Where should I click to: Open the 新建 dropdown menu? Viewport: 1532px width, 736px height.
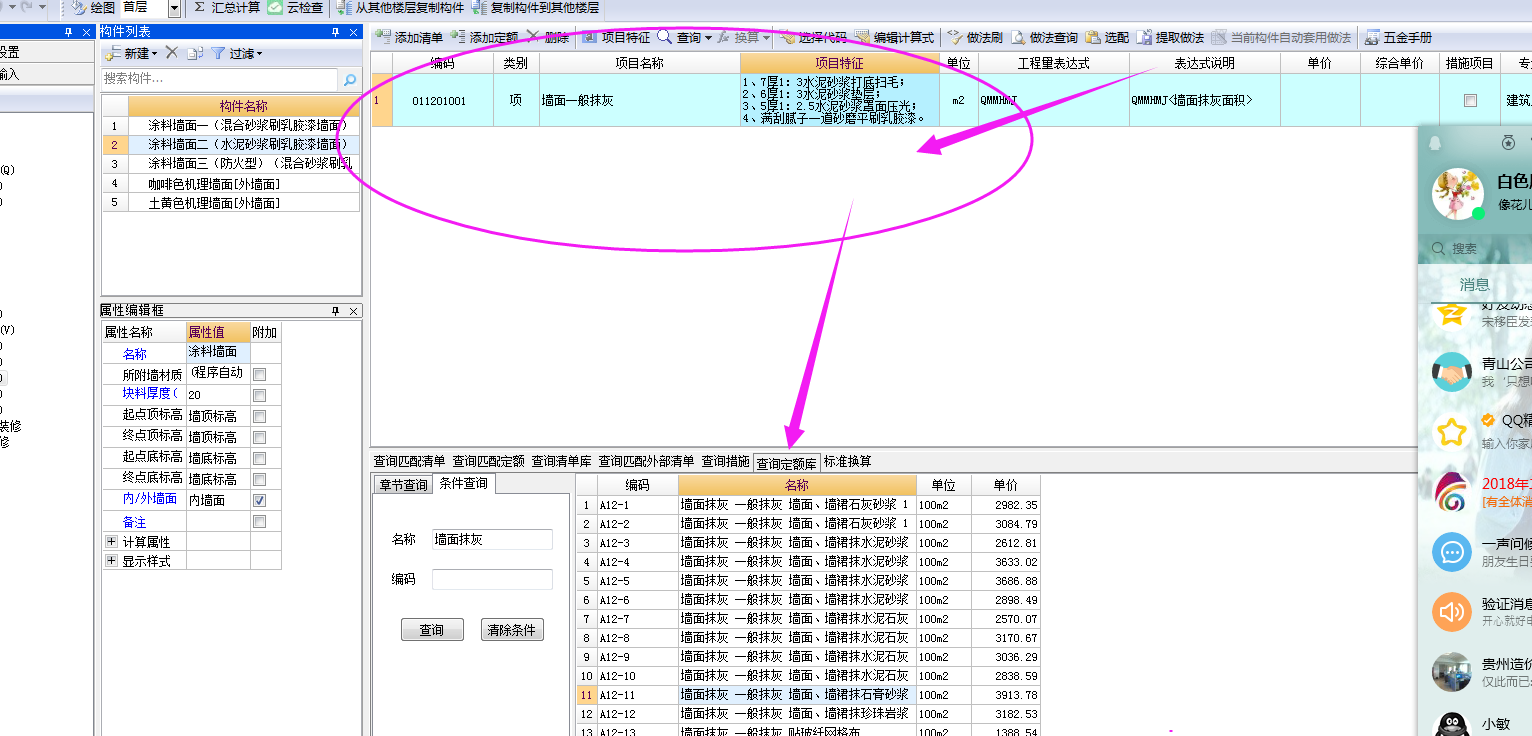[130, 53]
